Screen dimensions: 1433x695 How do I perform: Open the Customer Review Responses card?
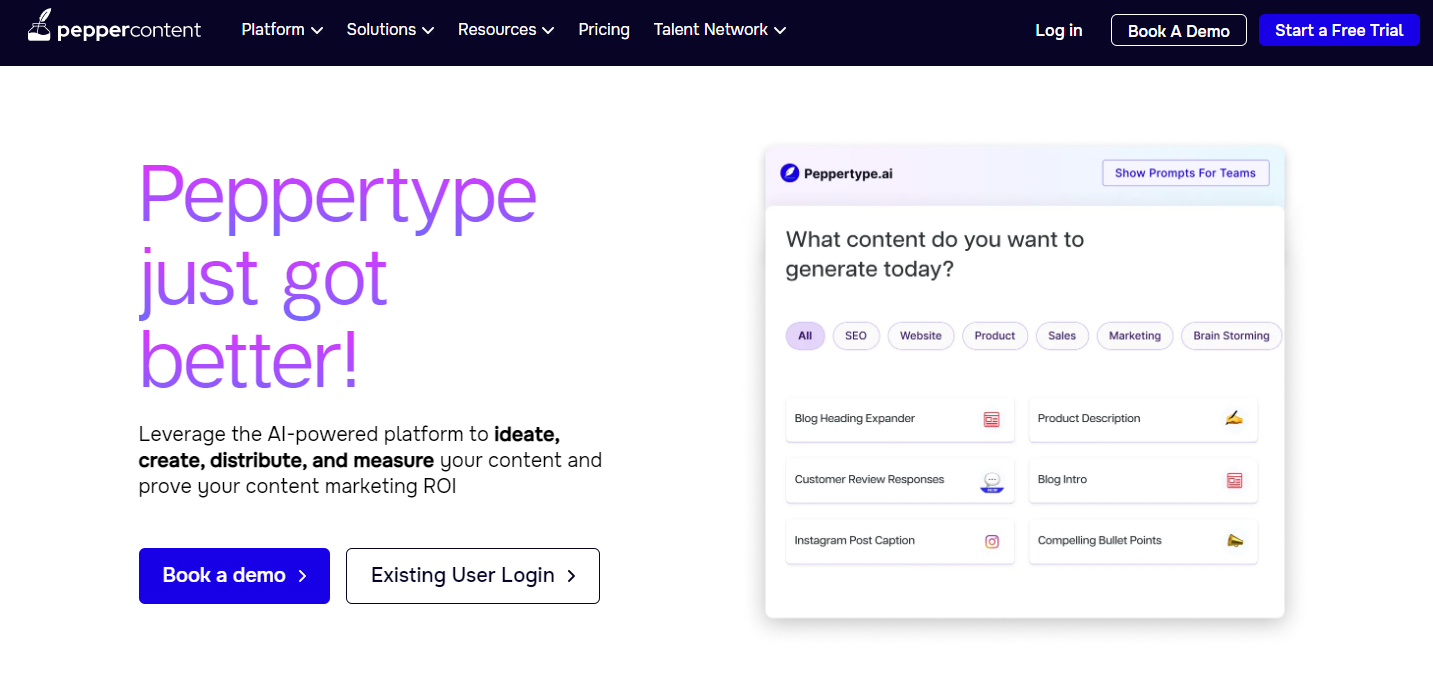(900, 480)
